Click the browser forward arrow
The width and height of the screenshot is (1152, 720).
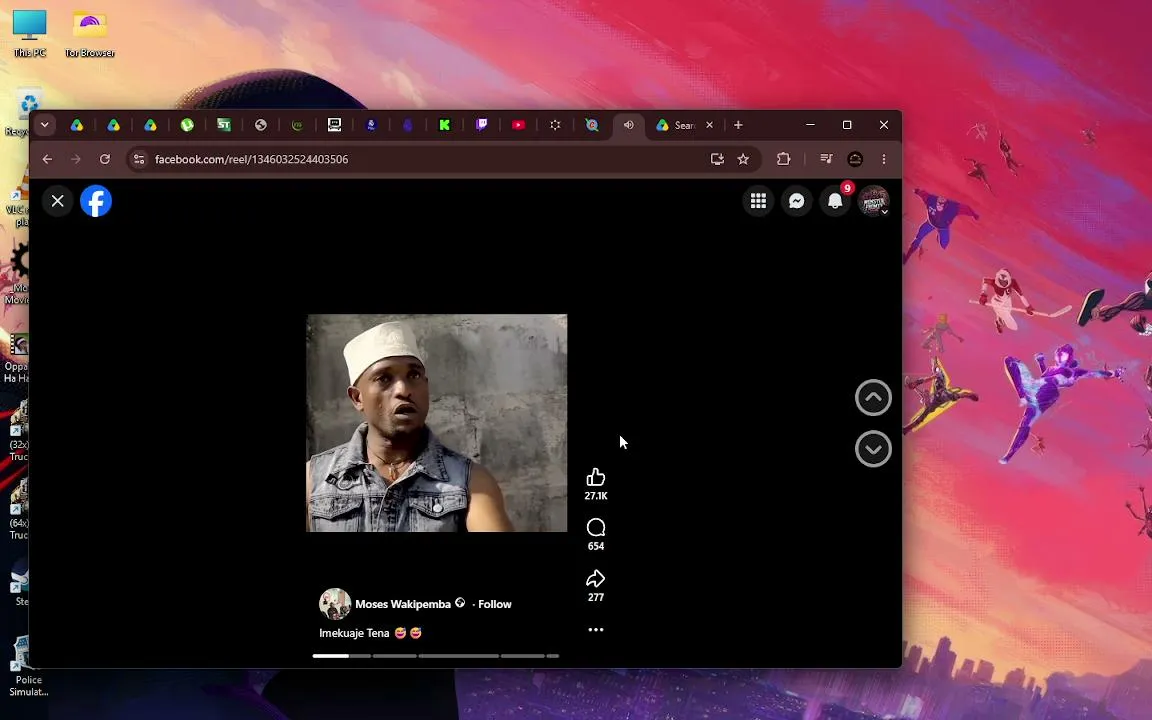click(x=76, y=159)
